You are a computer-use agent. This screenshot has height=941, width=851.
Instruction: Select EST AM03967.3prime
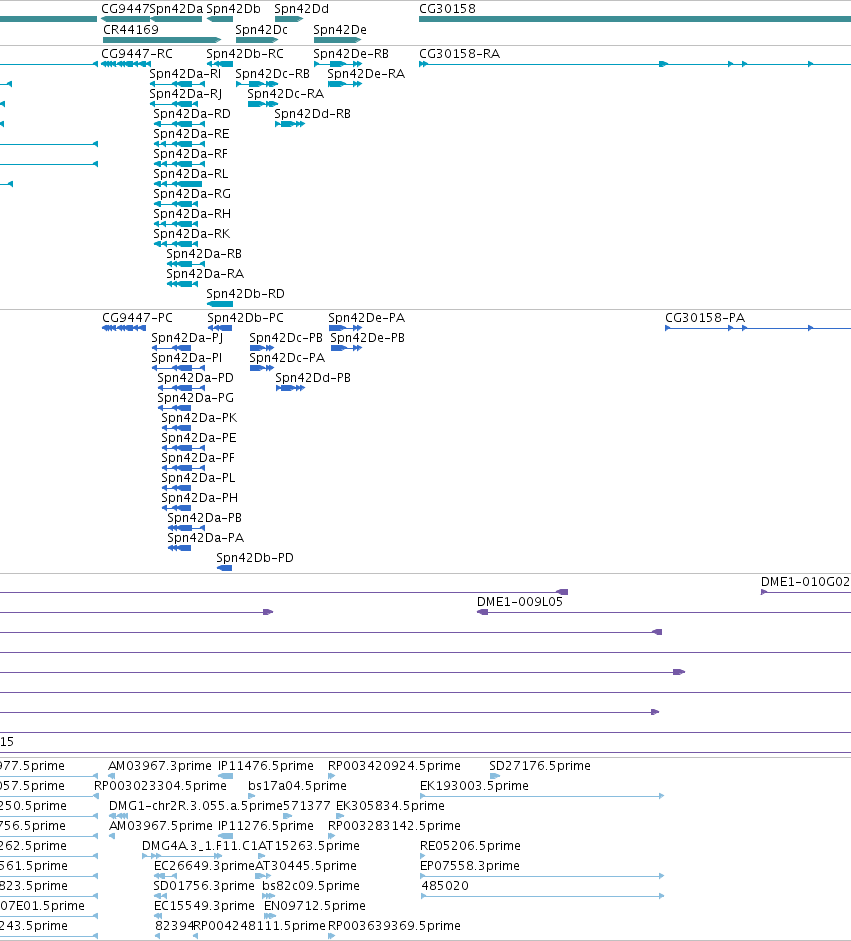point(160,766)
